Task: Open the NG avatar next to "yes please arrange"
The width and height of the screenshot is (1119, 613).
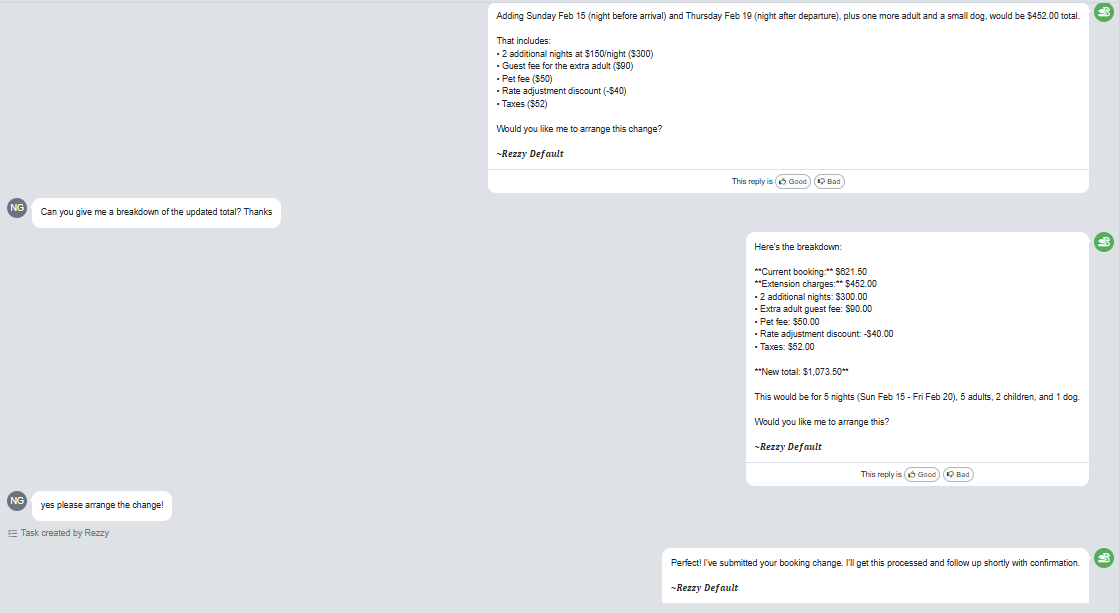Action: tap(17, 501)
